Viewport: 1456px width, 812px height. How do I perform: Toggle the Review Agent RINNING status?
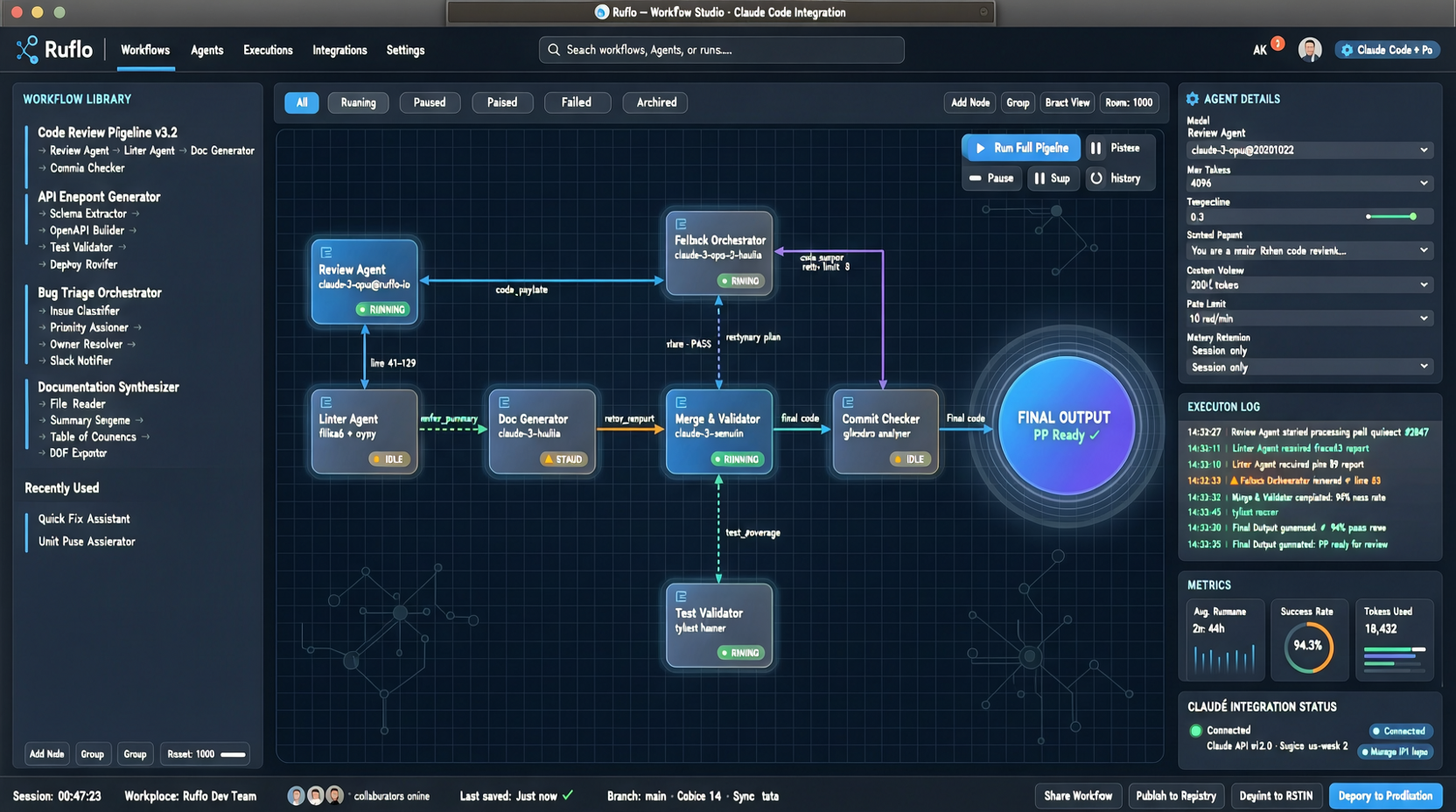[381, 310]
